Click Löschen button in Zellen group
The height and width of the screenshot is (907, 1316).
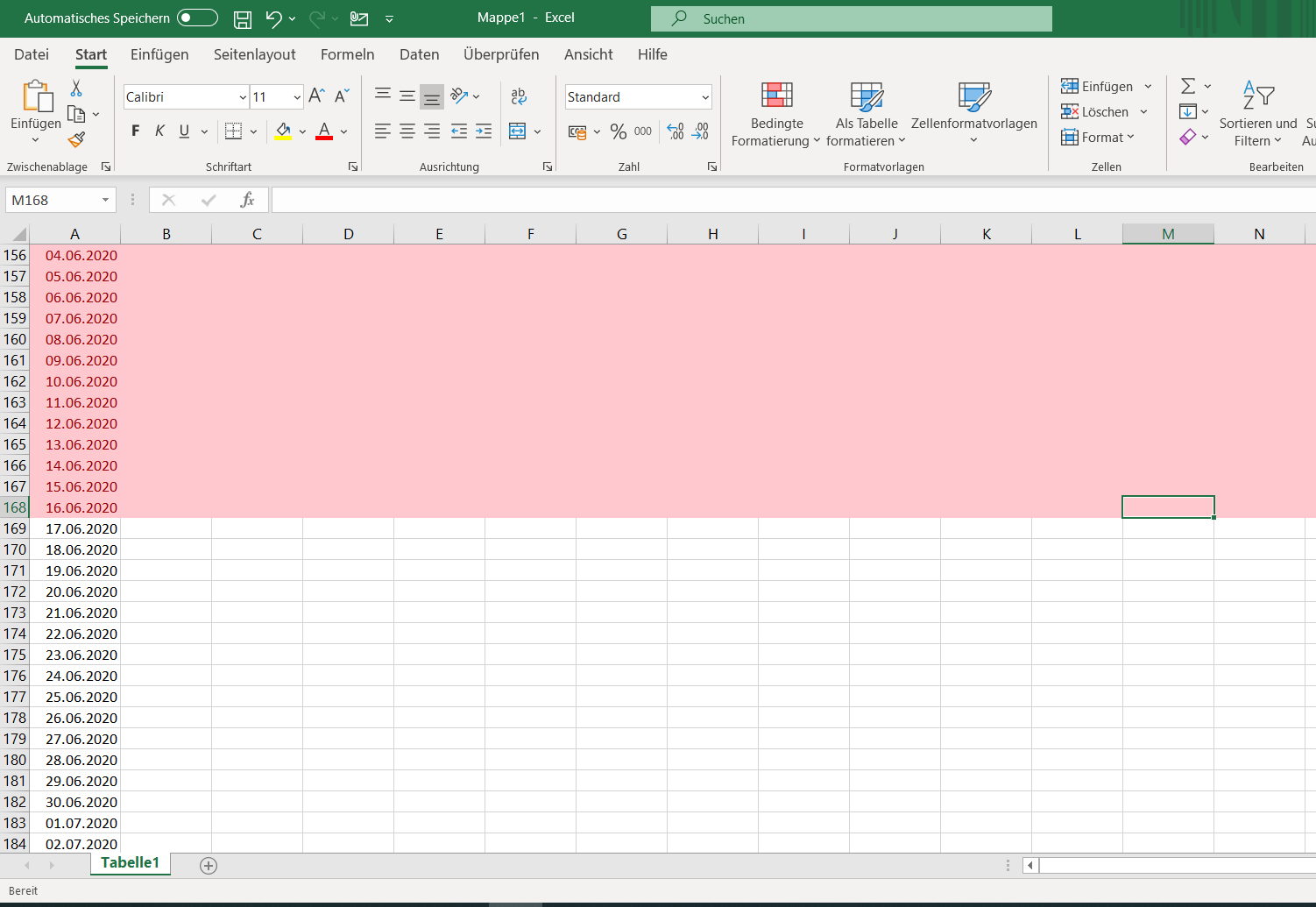[x=1095, y=111]
